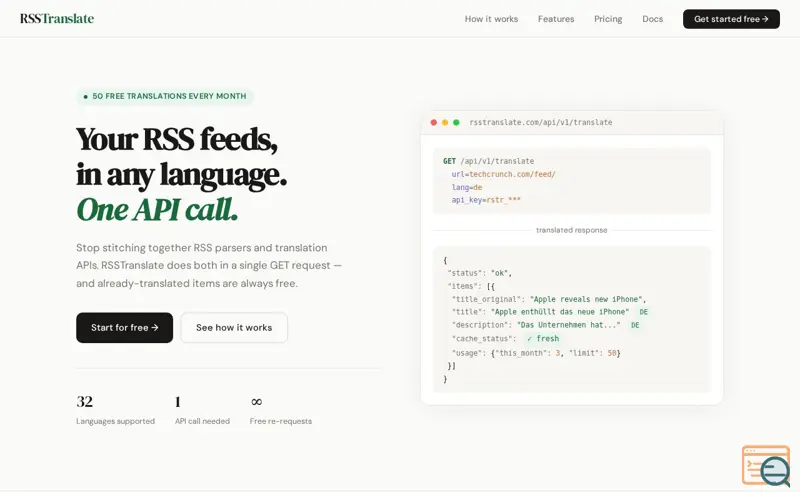Click the Stop stitching together RSS parsers paragraph
Viewport: 800px width, 500px height.
209,265
